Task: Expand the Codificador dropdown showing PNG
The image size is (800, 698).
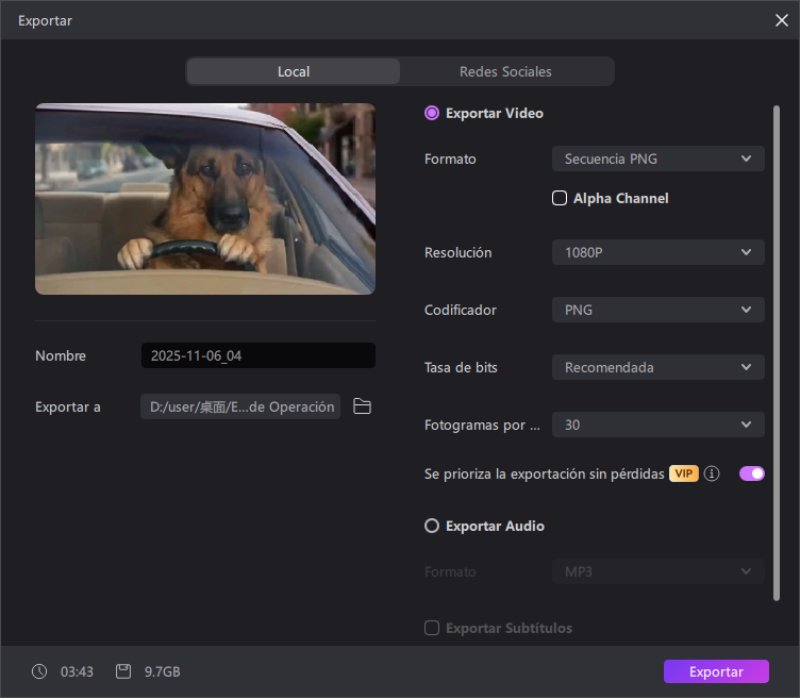Action: 657,310
